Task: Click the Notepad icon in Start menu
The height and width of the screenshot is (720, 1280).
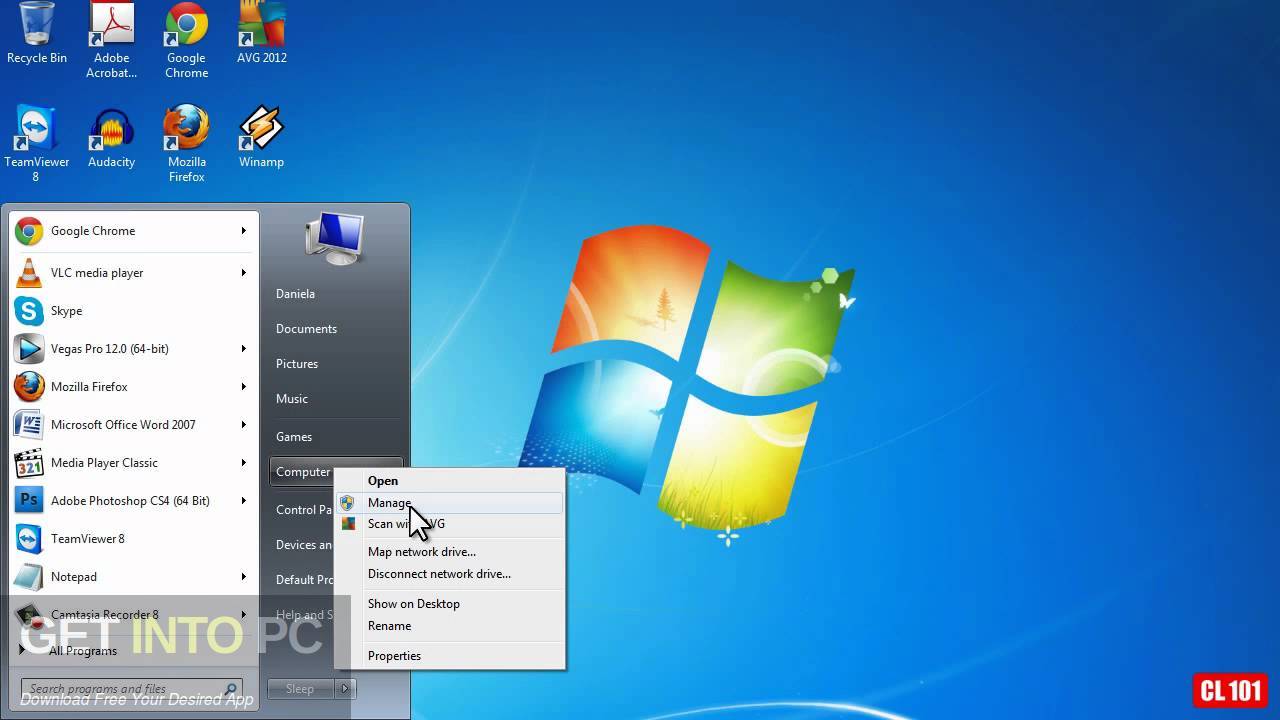Action: point(29,577)
